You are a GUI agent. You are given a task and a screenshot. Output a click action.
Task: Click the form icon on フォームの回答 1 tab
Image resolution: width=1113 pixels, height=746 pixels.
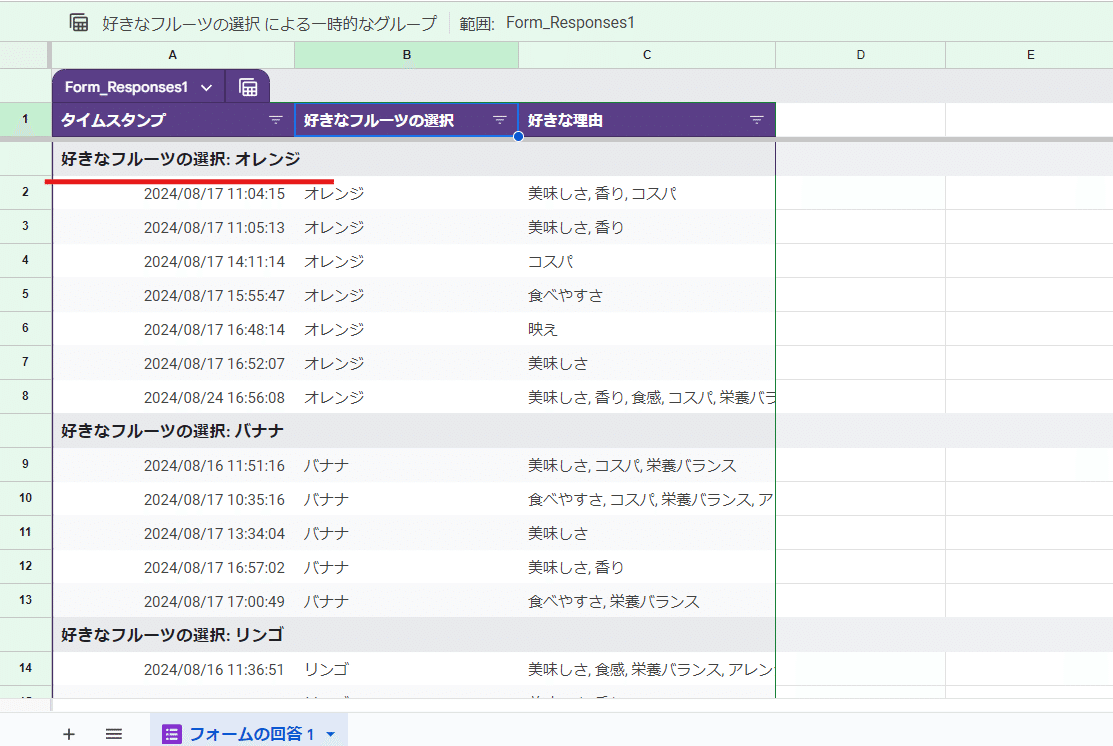(172, 734)
